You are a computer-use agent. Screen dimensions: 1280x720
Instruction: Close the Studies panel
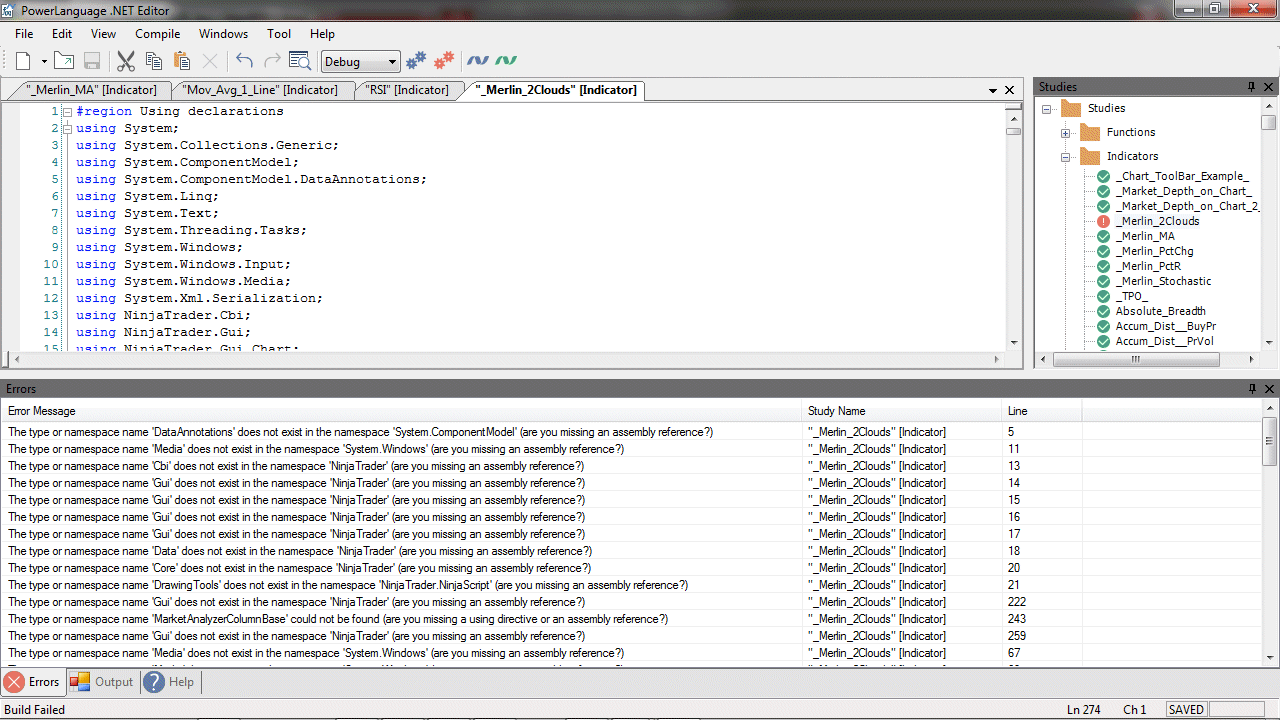point(1269,87)
